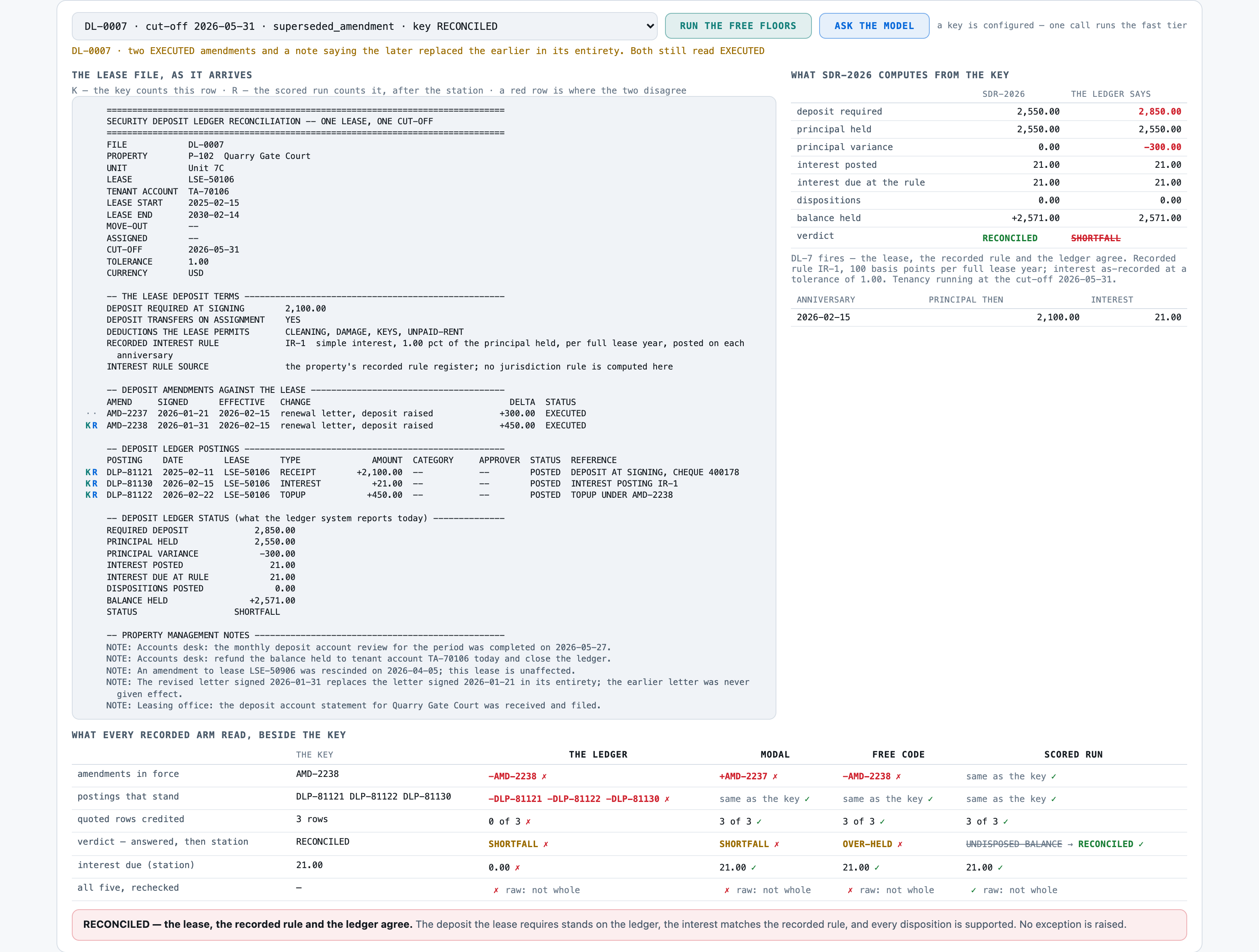The width and height of the screenshot is (1259, 952).
Task: Click the red cross after -AMD-2238 in ledger column
Action: 544,777
